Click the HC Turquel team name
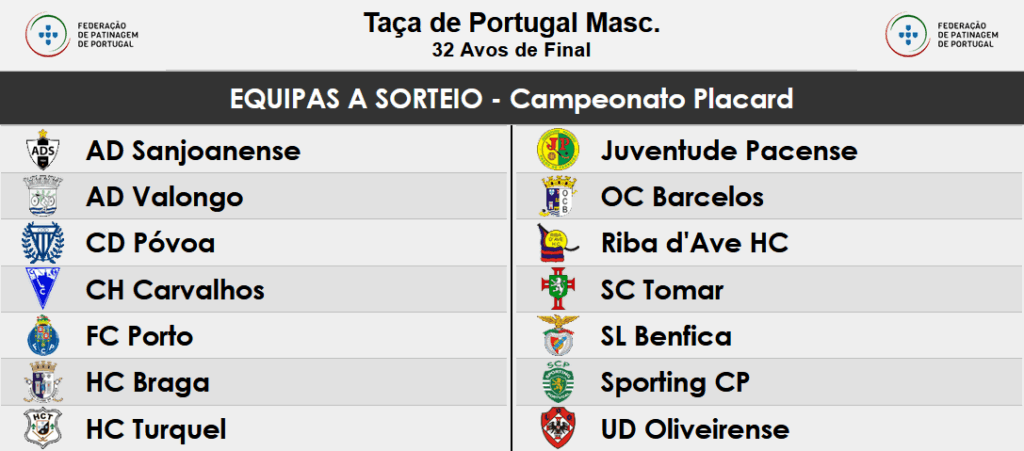Image resolution: width=1024 pixels, height=451 pixels. click(x=156, y=430)
